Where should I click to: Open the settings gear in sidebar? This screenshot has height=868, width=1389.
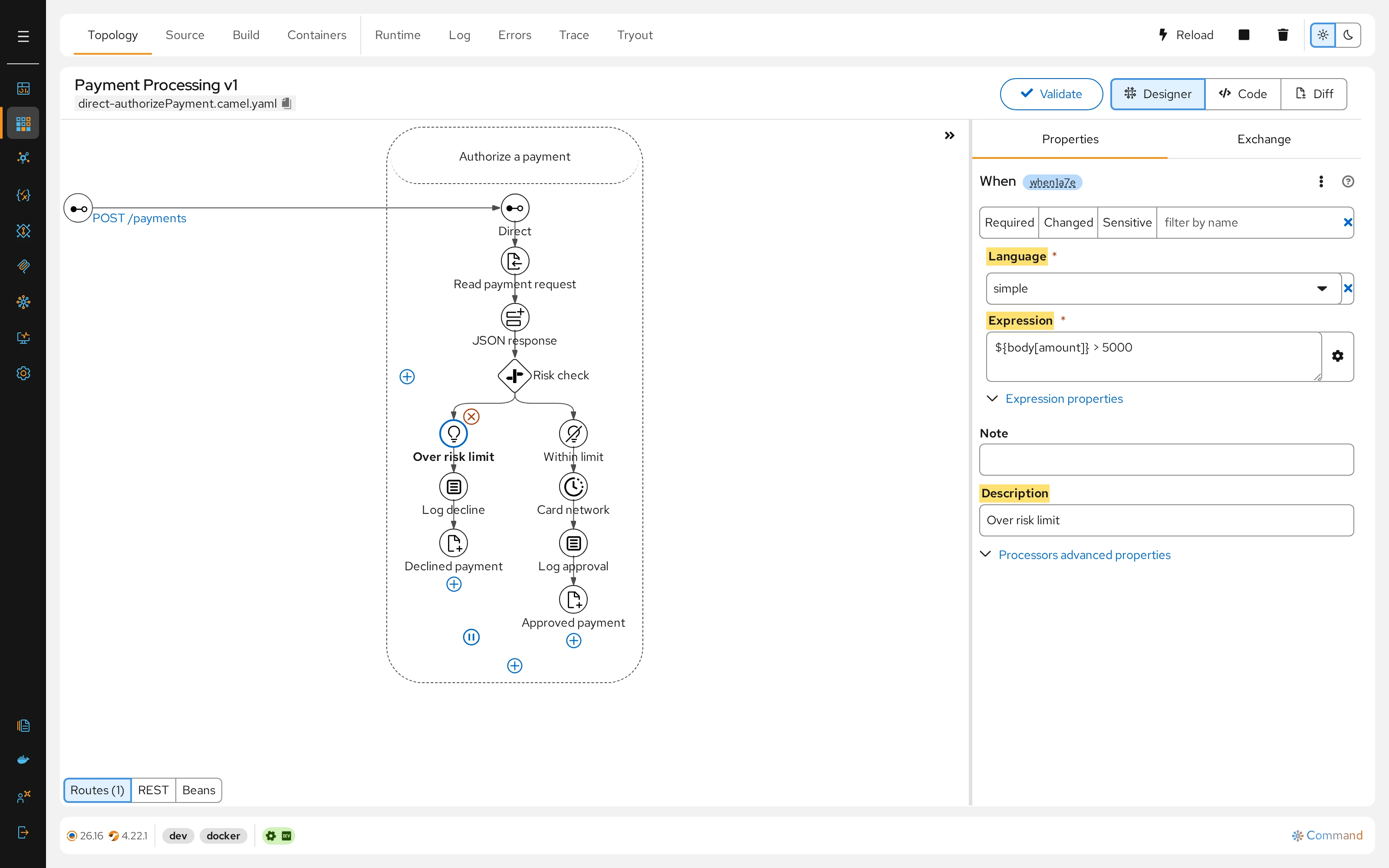click(23, 373)
